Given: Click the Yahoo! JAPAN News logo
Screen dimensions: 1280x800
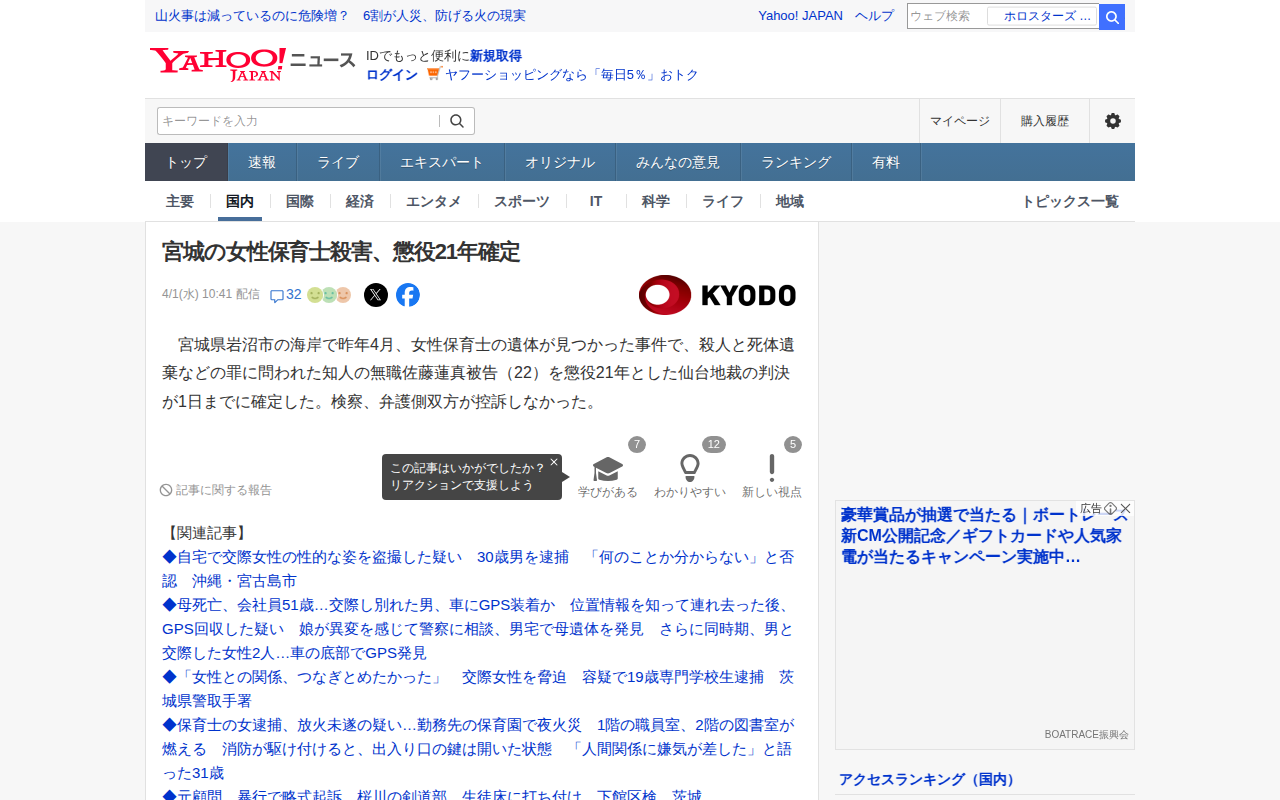Looking at the screenshot, I should point(253,64).
